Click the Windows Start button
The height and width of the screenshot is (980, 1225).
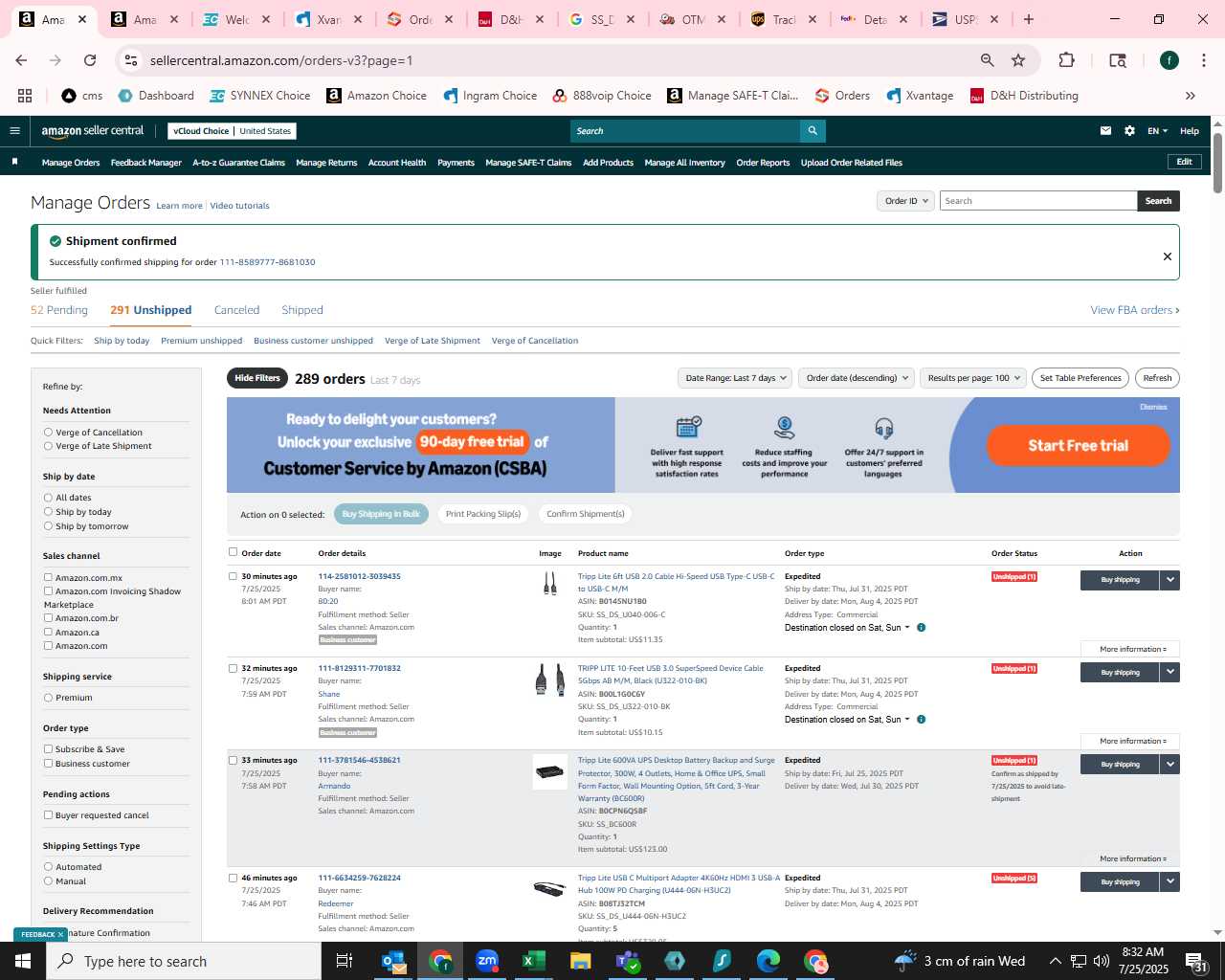point(23,961)
